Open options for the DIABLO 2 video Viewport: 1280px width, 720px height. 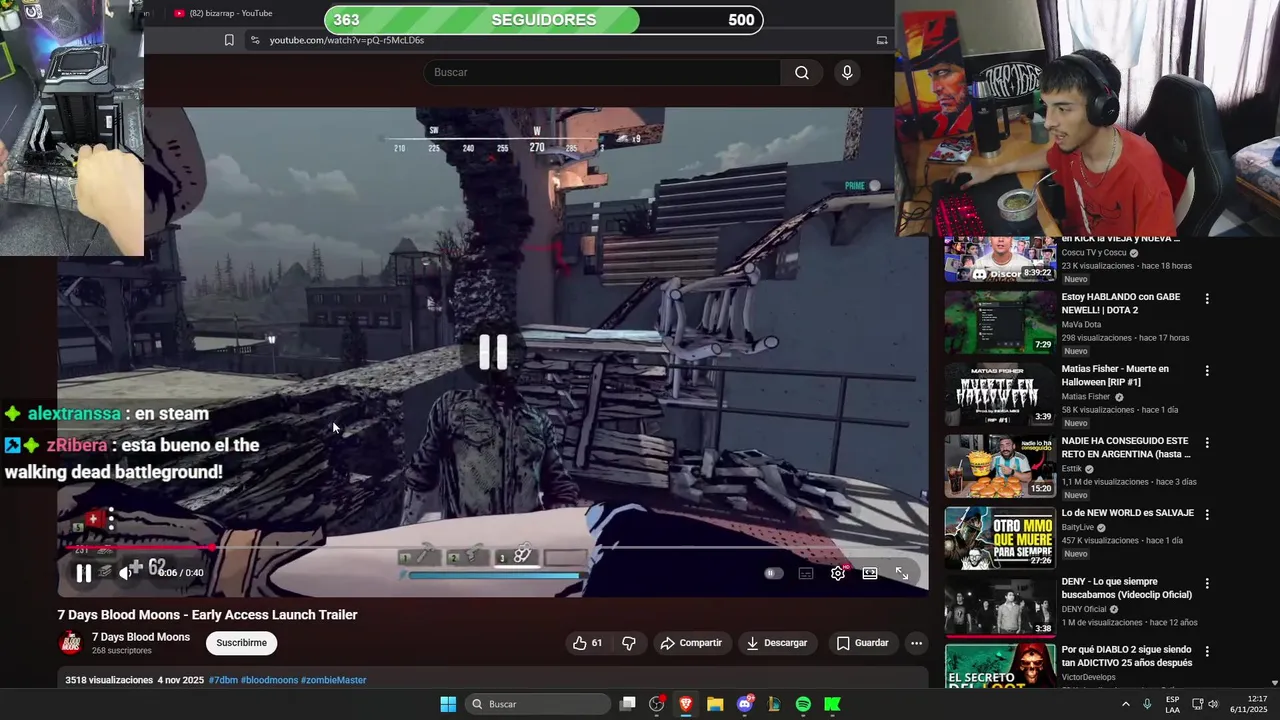tap(1207, 651)
